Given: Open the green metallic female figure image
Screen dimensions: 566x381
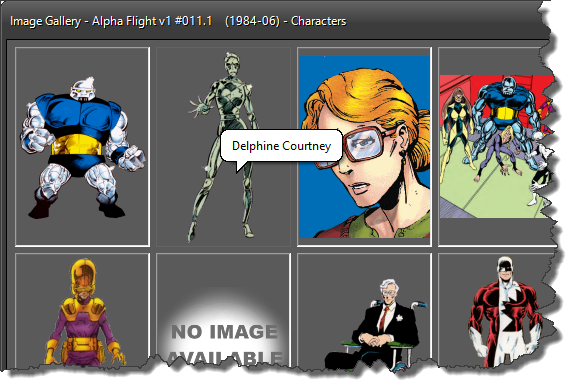Looking at the screenshot, I should [223, 147].
